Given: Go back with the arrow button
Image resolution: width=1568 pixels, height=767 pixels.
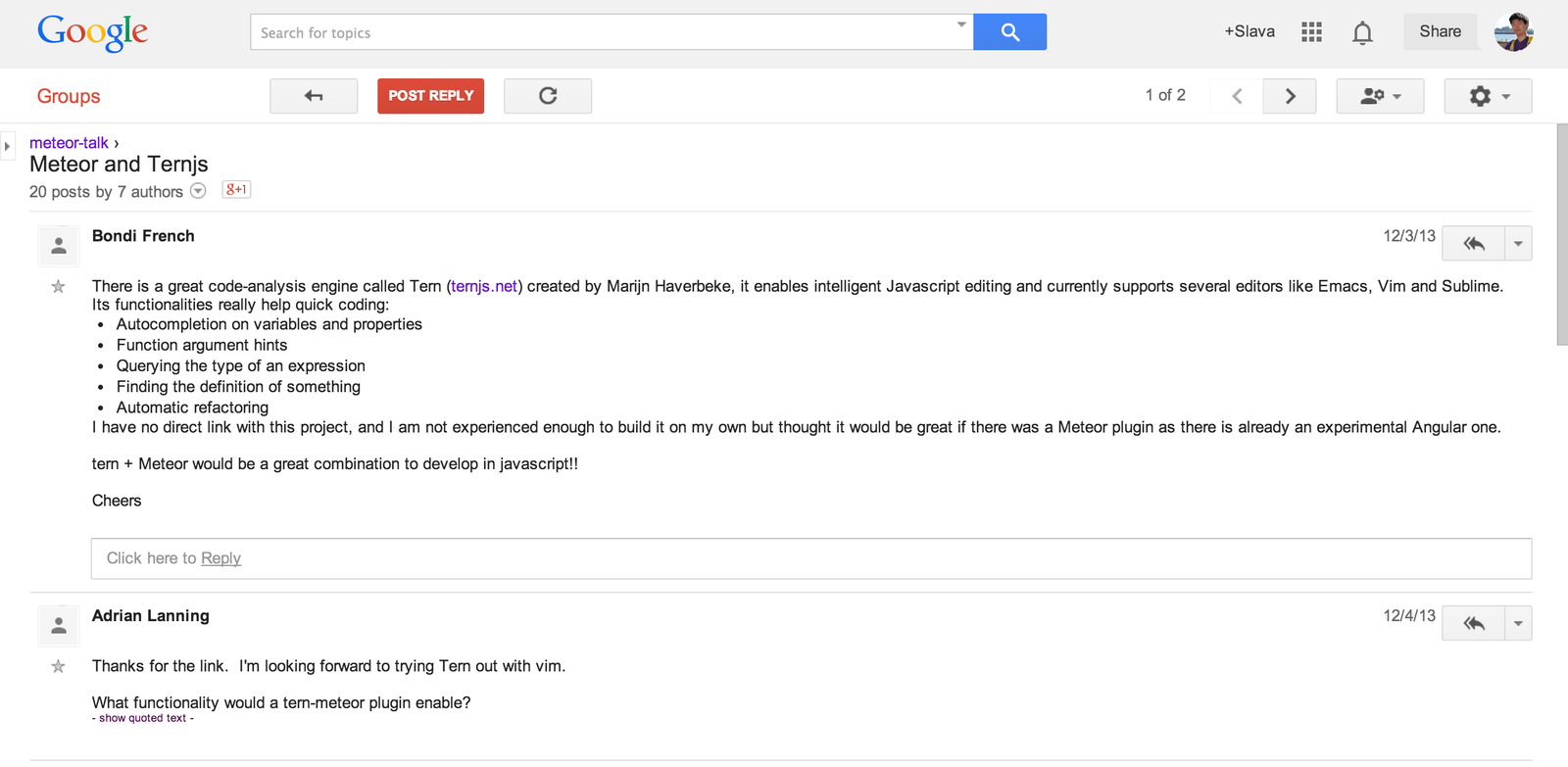Looking at the screenshot, I should pyautogui.click(x=314, y=96).
